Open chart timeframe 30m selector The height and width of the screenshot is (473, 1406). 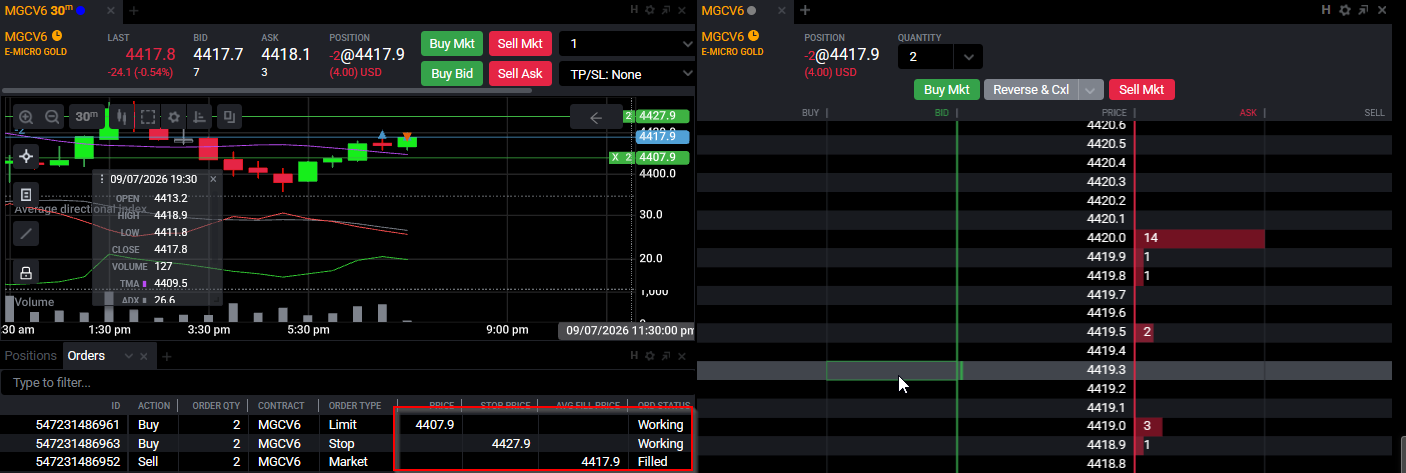87,117
